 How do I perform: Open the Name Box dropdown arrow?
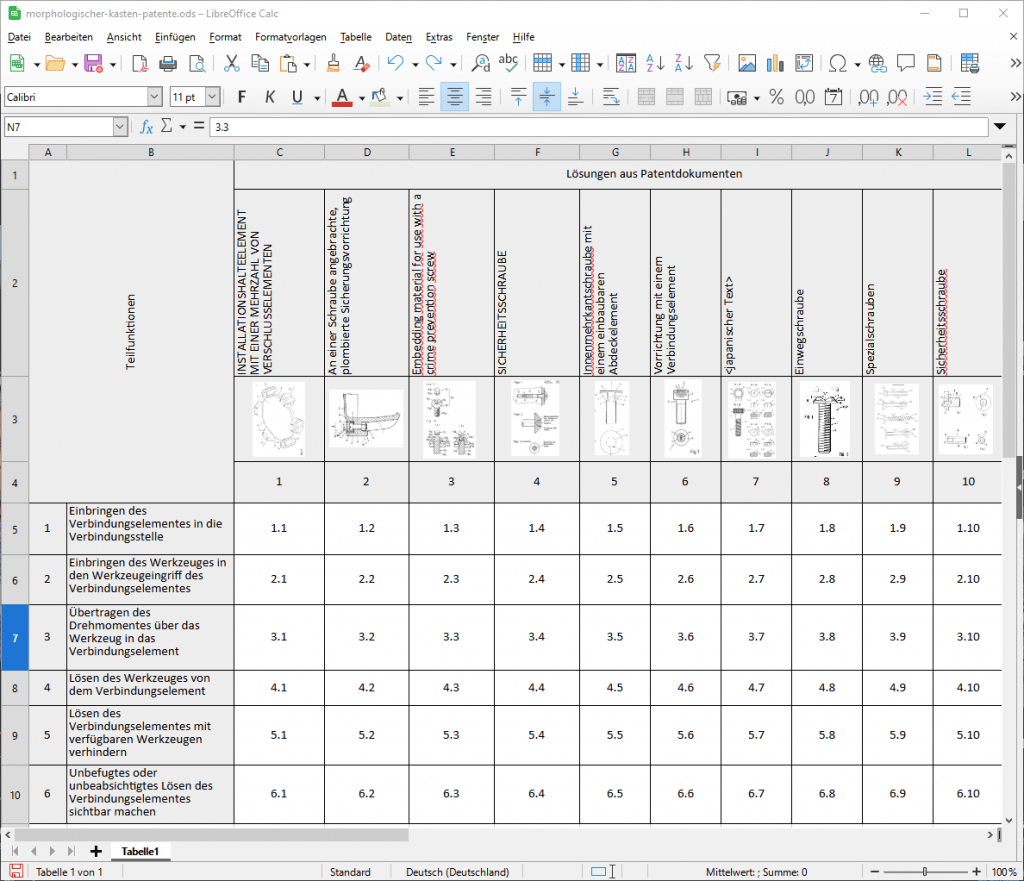pos(120,127)
